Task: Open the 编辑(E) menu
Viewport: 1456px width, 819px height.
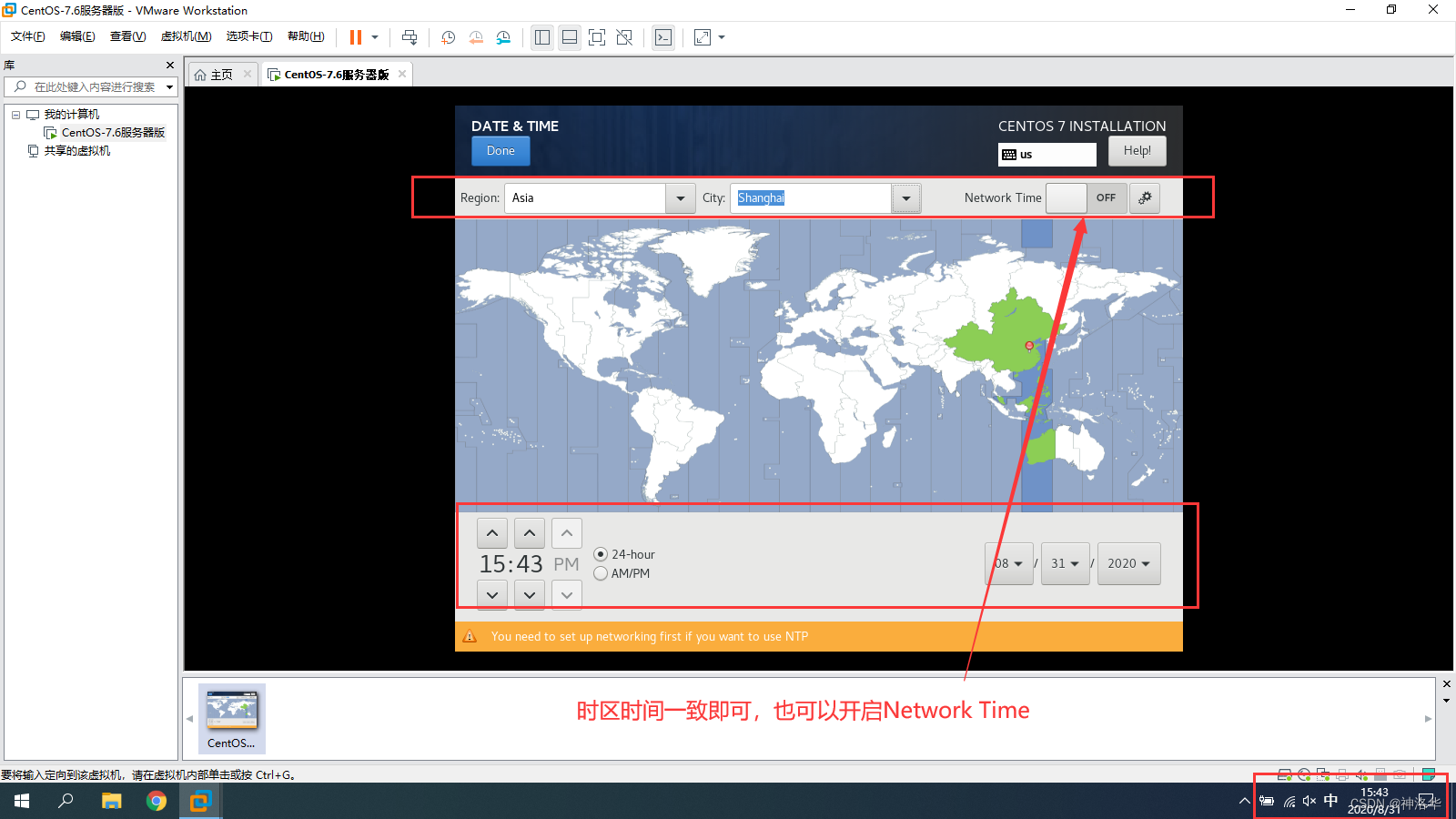Action: [77, 36]
